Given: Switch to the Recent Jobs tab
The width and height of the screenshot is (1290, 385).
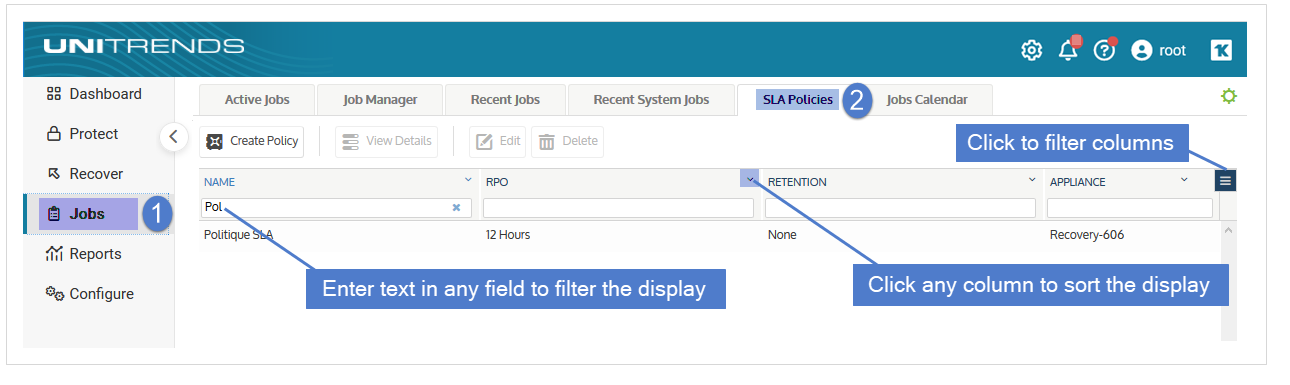Looking at the screenshot, I should point(505,100).
